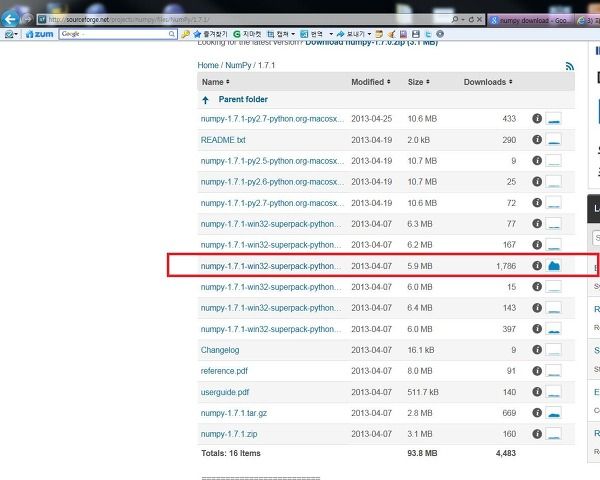
Task: Show info for the 433-download macosx file
Action: (x=537, y=119)
